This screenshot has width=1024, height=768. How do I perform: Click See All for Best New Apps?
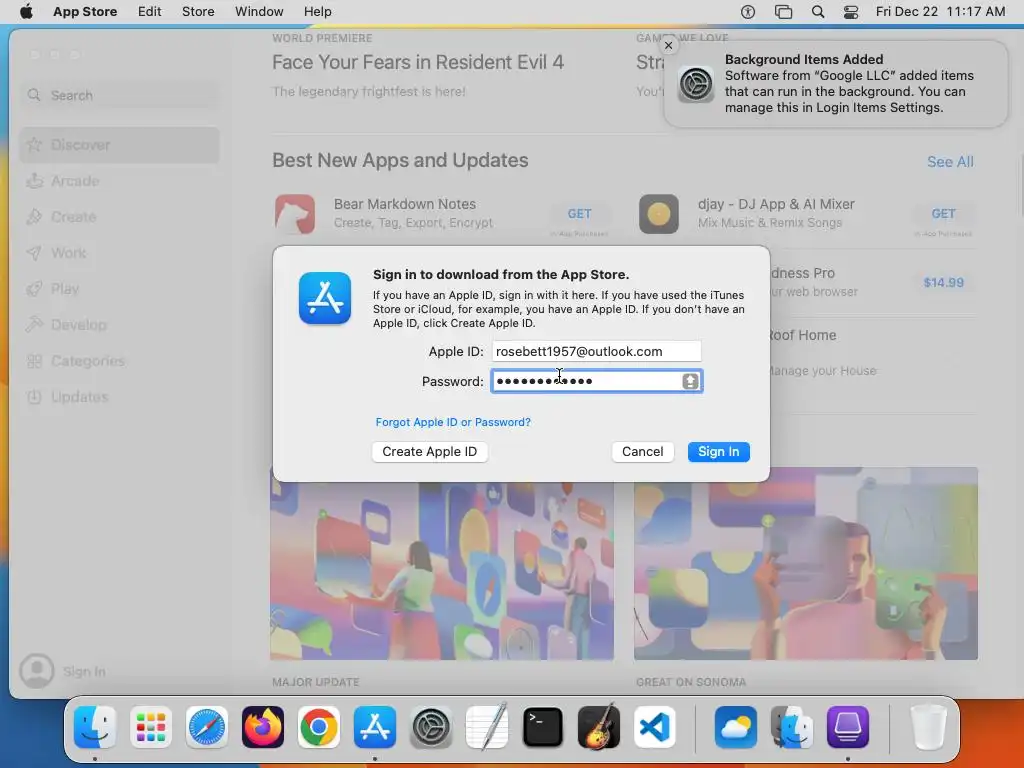pyautogui.click(x=950, y=161)
